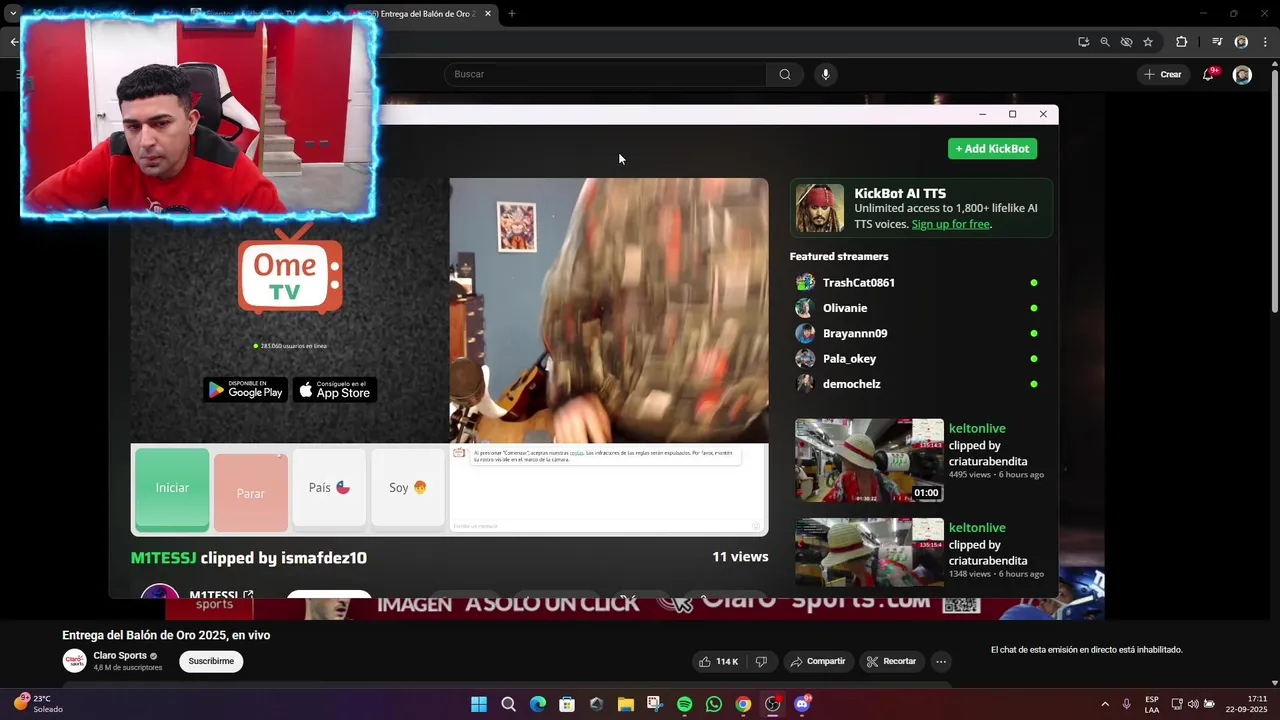The height and width of the screenshot is (720, 1280).
Task: Click the M1TESSJ clip title name
Action: point(163,558)
